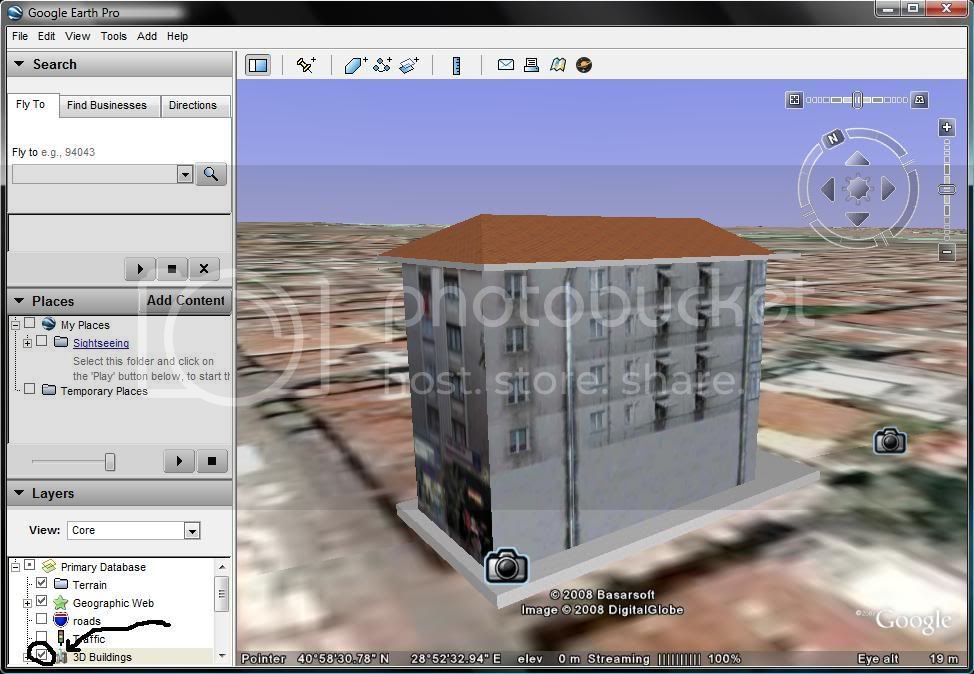This screenshot has width=974, height=674.
Task: Uncheck the Geographic Web layer checkbox
Action: (42, 601)
